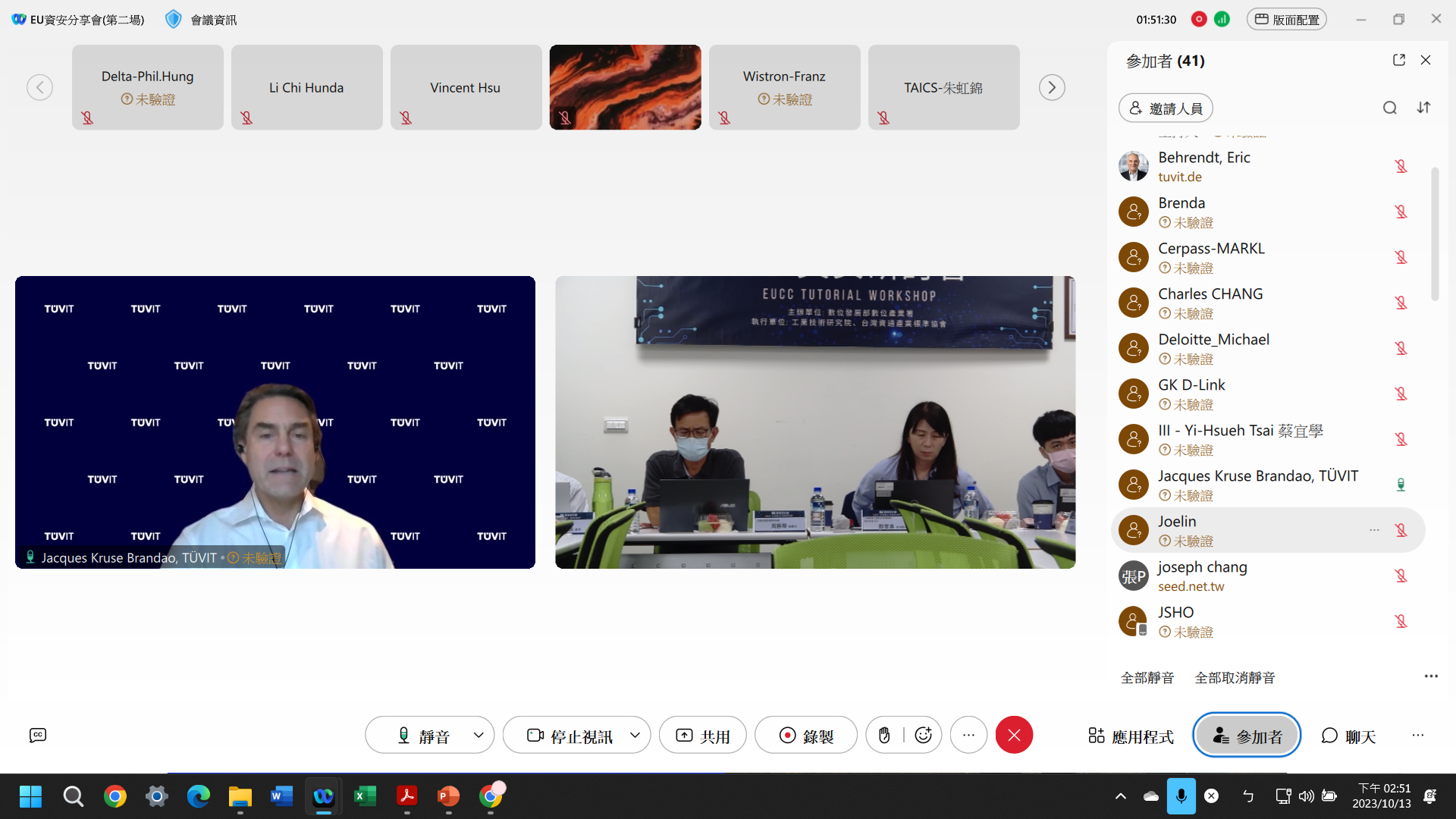Open the closed captions icon
The image size is (1456, 819).
[38, 735]
